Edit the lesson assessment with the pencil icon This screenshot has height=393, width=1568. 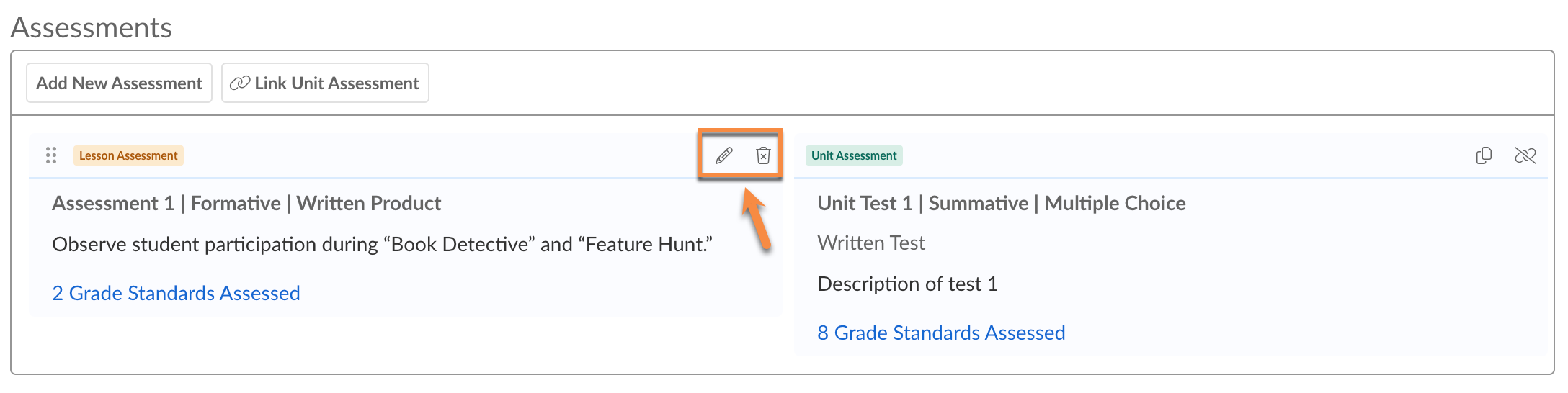pos(723,155)
